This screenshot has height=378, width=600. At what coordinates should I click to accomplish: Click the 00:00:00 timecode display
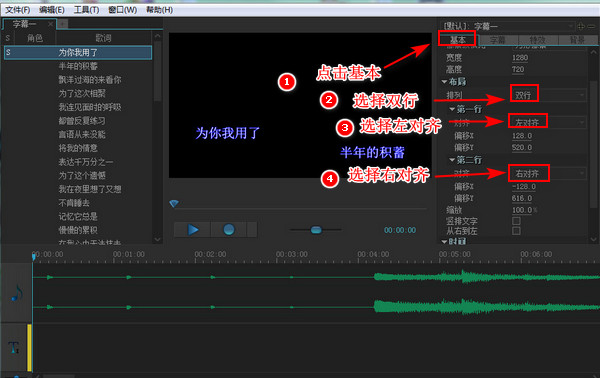400,230
